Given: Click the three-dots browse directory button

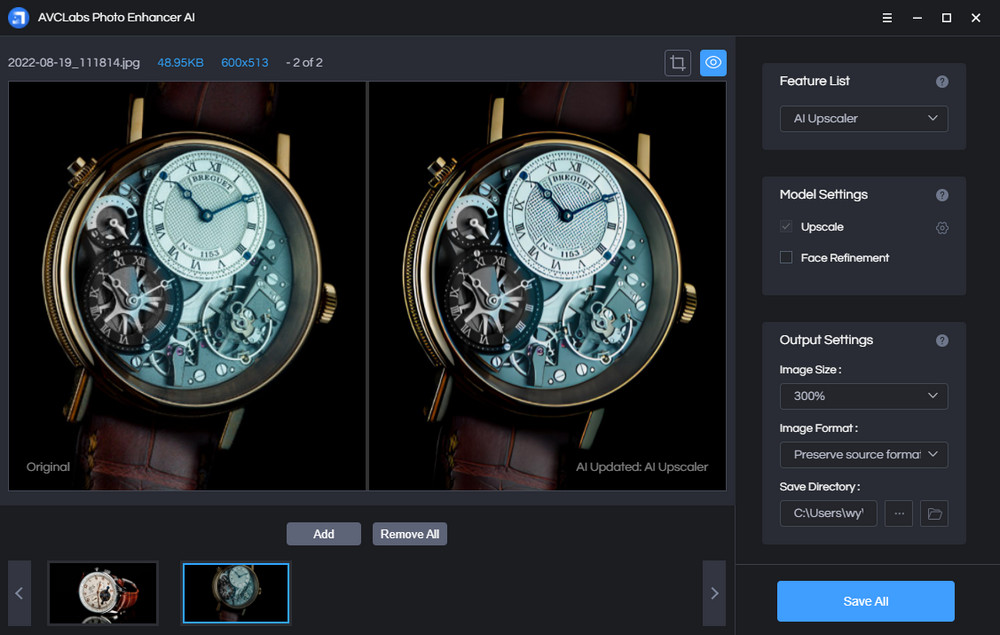Looking at the screenshot, I should coord(899,513).
